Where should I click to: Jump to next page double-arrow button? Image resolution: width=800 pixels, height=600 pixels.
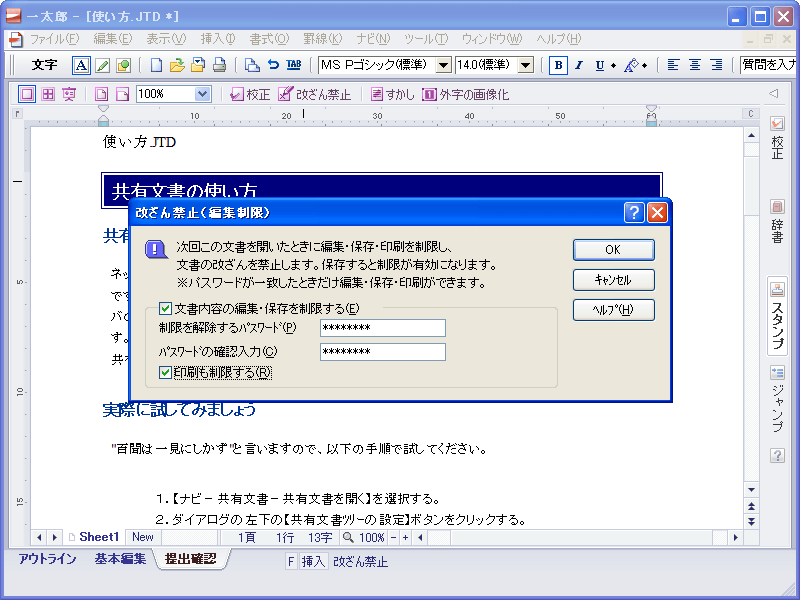click(x=752, y=521)
